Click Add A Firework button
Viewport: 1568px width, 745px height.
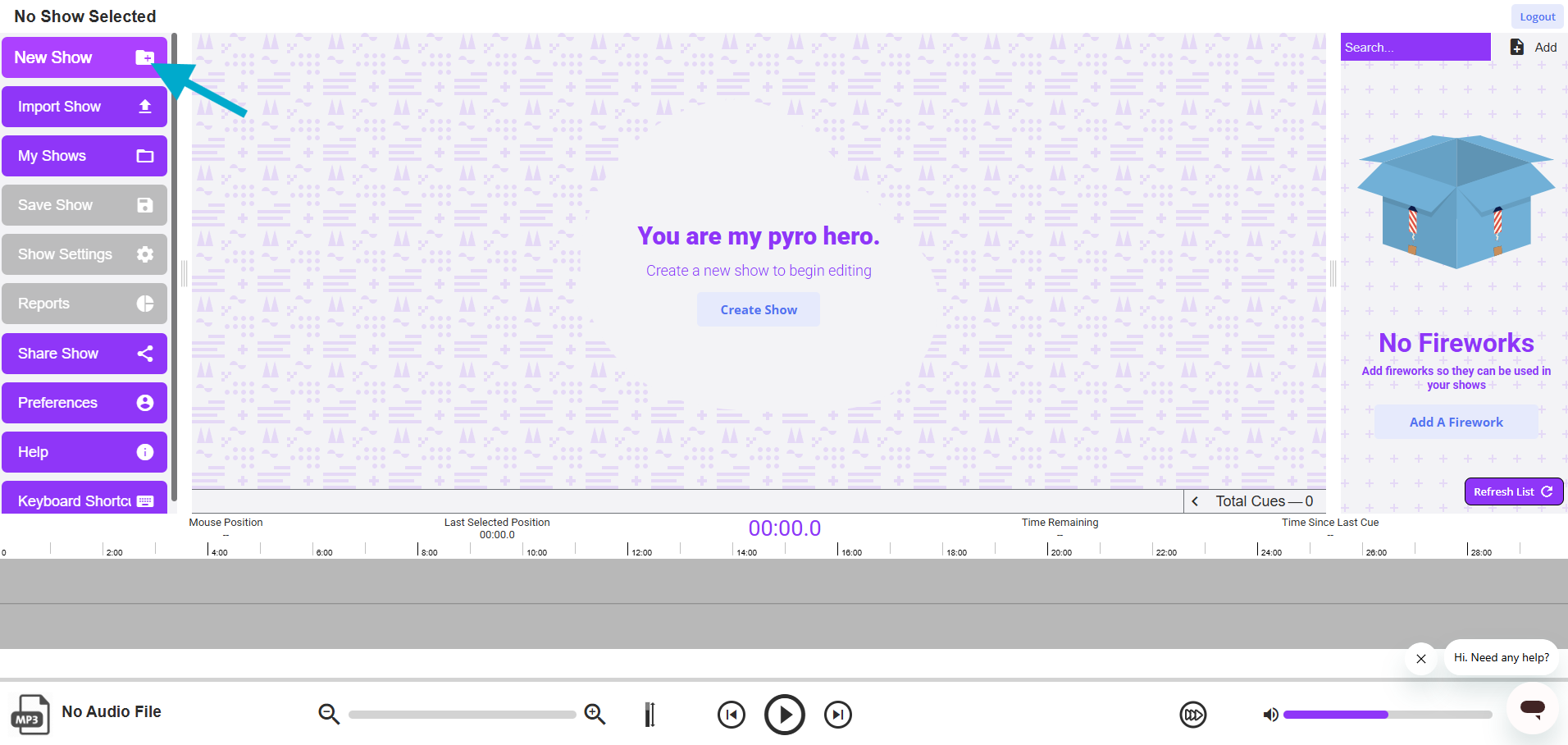point(1456,422)
